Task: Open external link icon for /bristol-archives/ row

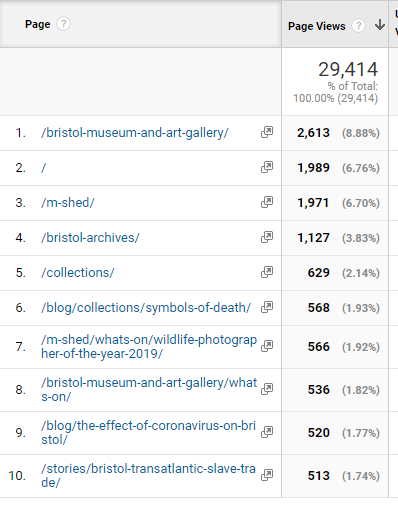Action: [x=267, y=237]
